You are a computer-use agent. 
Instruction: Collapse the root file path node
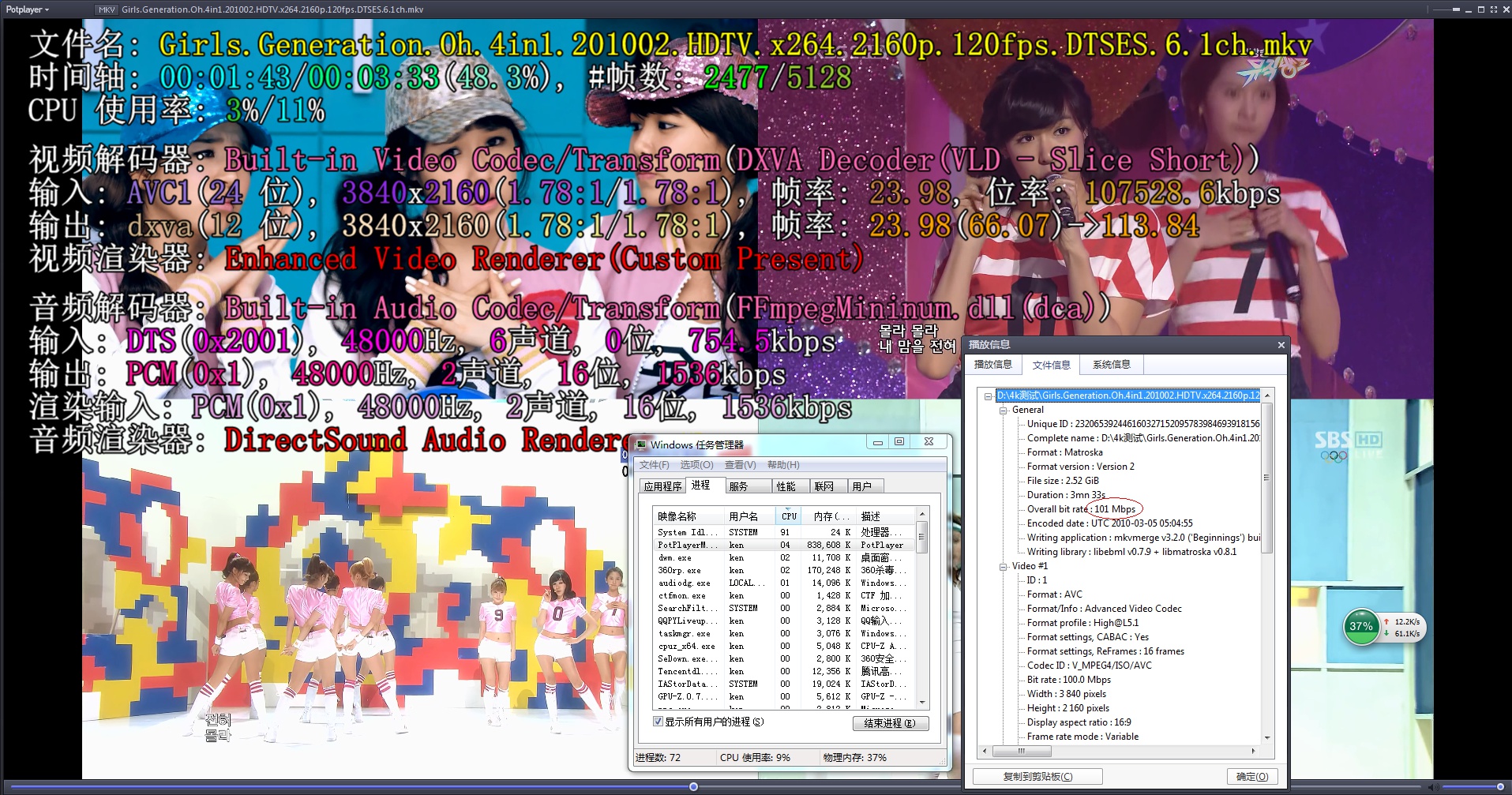988,396
